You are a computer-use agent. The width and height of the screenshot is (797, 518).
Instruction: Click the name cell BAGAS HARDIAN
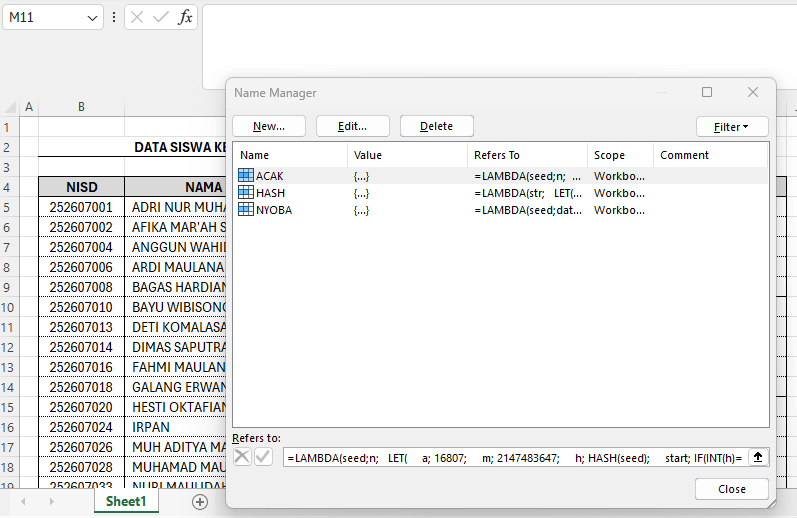[176, 287]
